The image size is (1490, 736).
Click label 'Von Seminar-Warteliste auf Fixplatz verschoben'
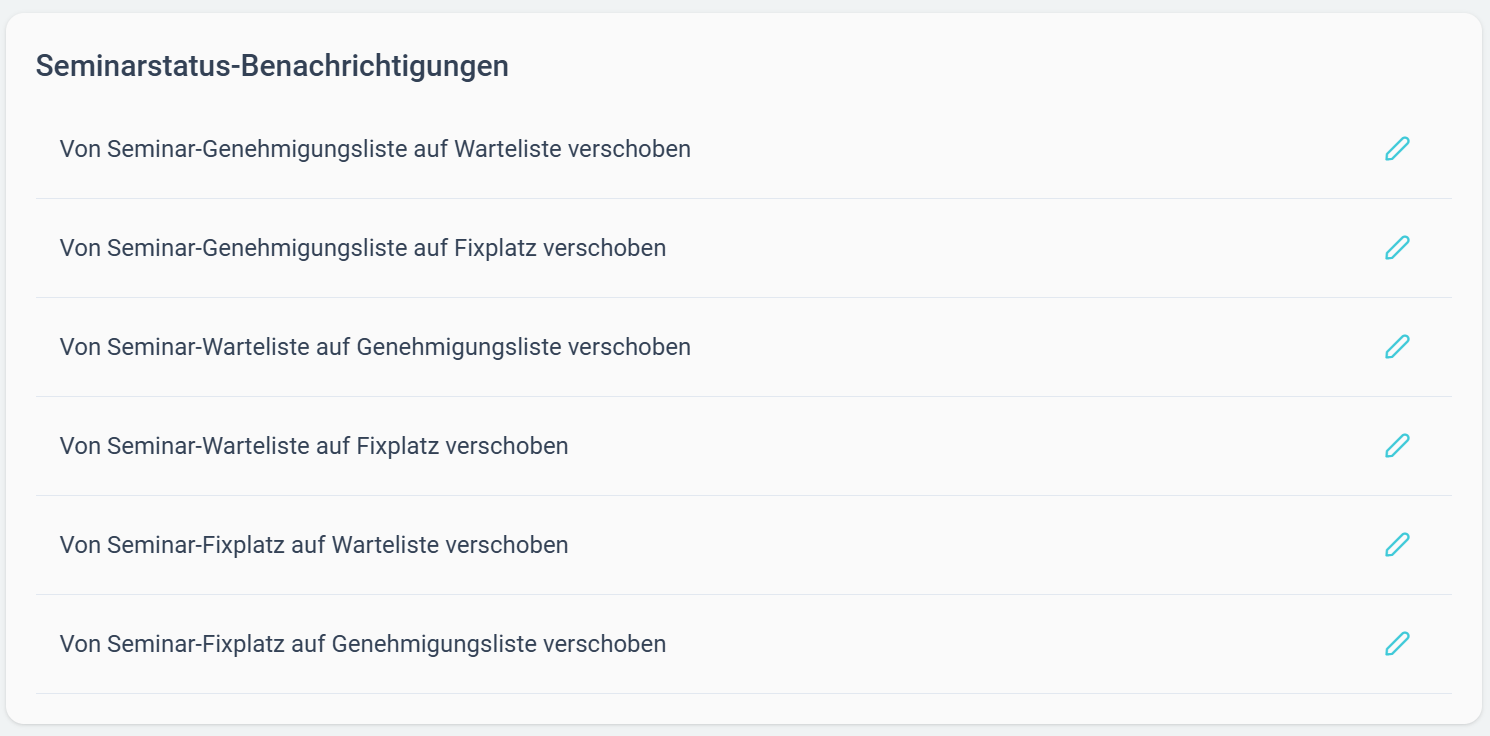tap(314, 446)
